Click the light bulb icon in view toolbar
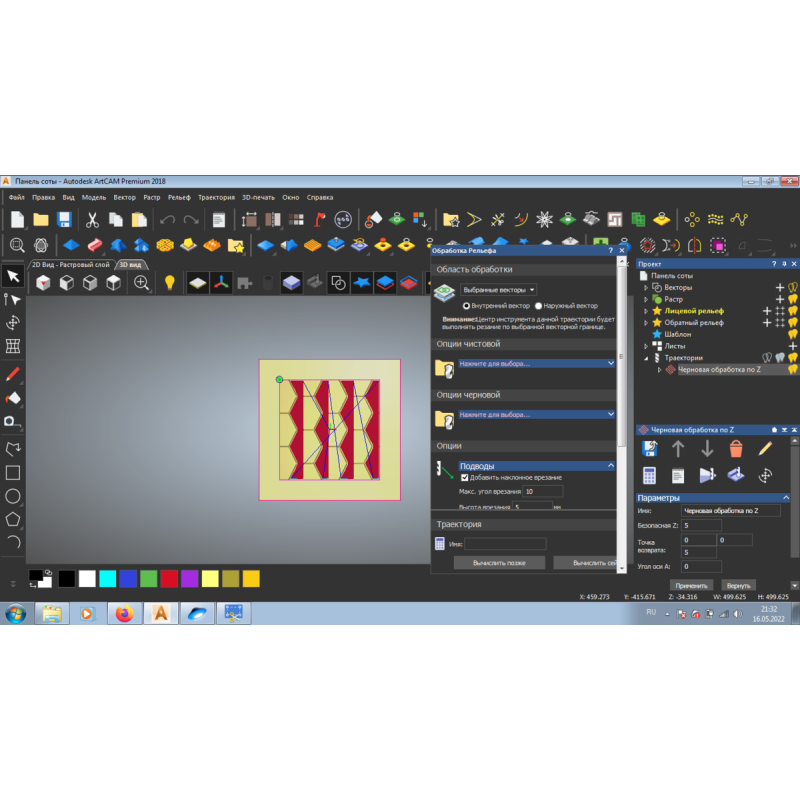Screen dimensions: 800x800 tap(170, 283)
